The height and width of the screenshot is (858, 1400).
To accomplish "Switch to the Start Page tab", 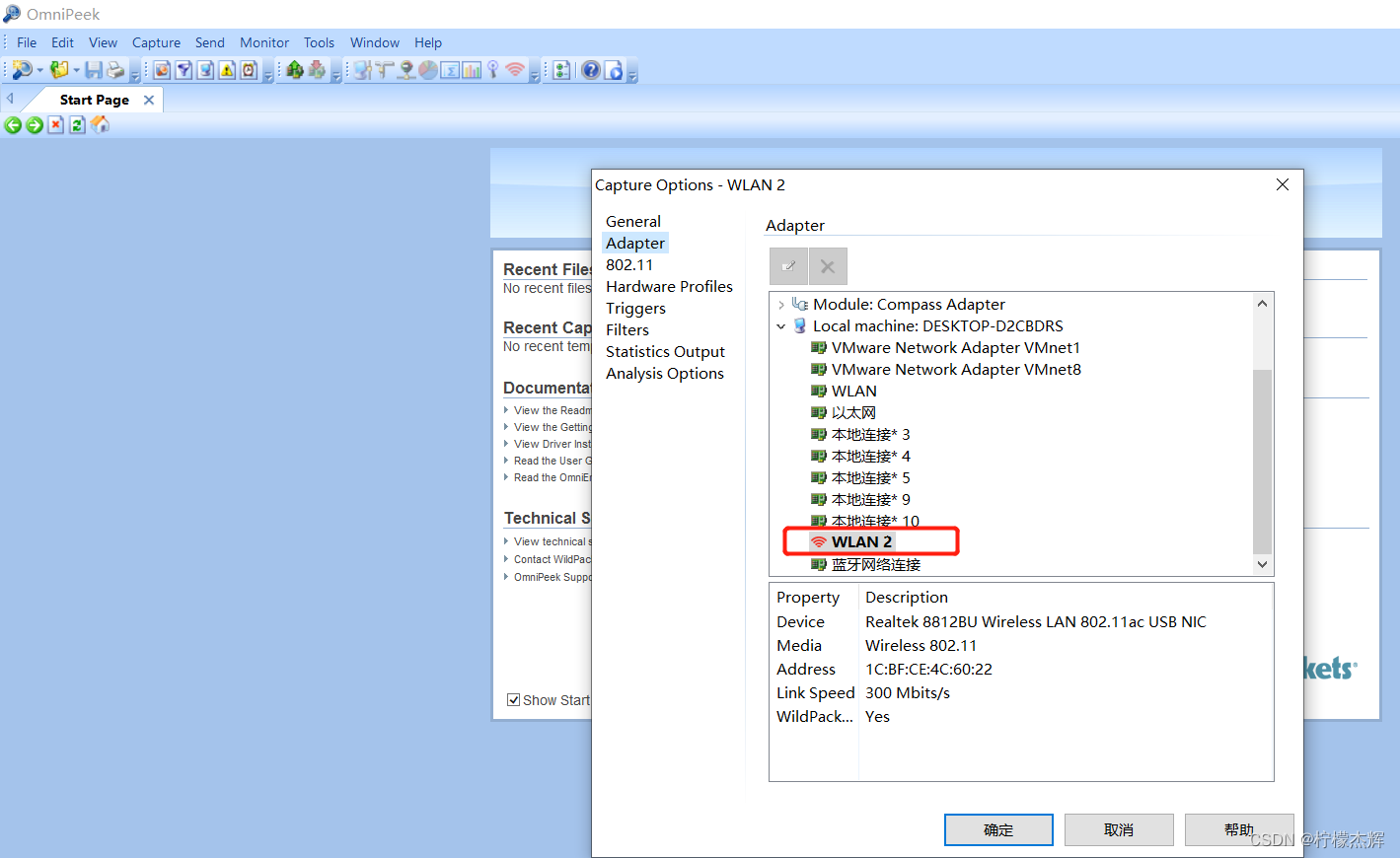I will 94,100.
